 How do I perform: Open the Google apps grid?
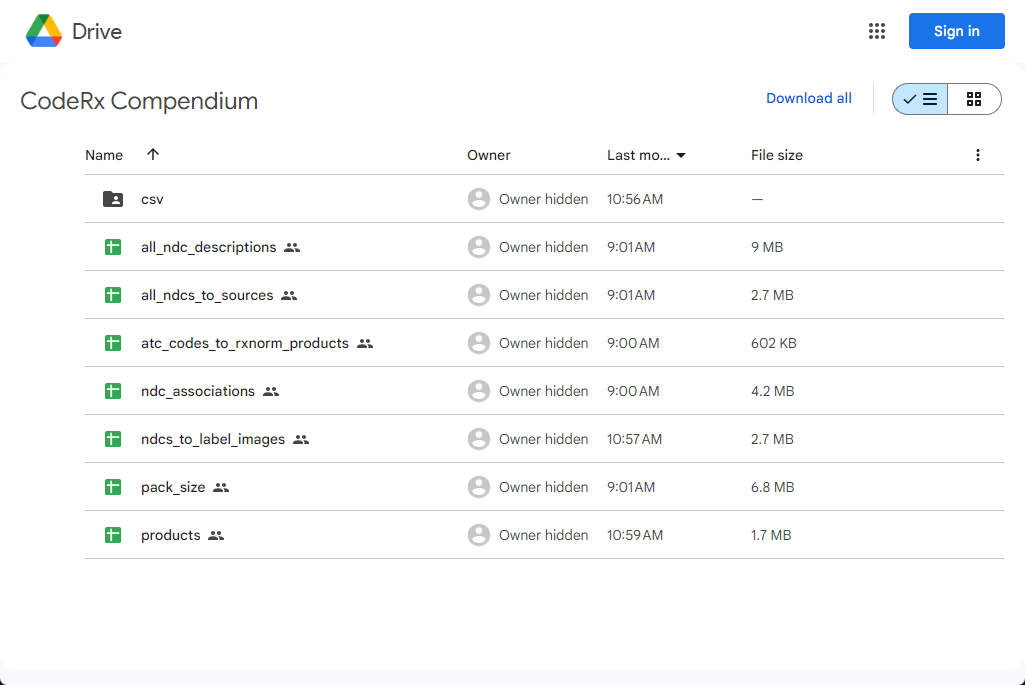coord(877,31)
